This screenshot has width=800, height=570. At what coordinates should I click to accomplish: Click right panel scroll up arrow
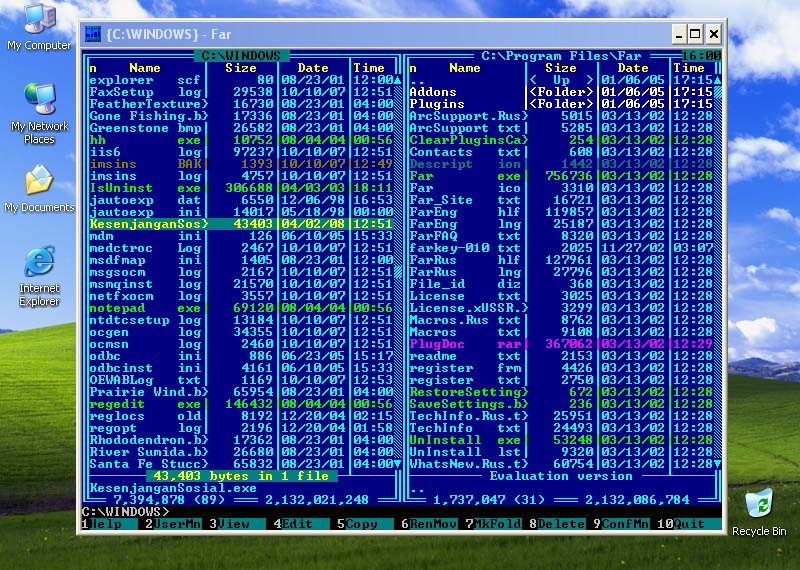(x=717, y=80)
